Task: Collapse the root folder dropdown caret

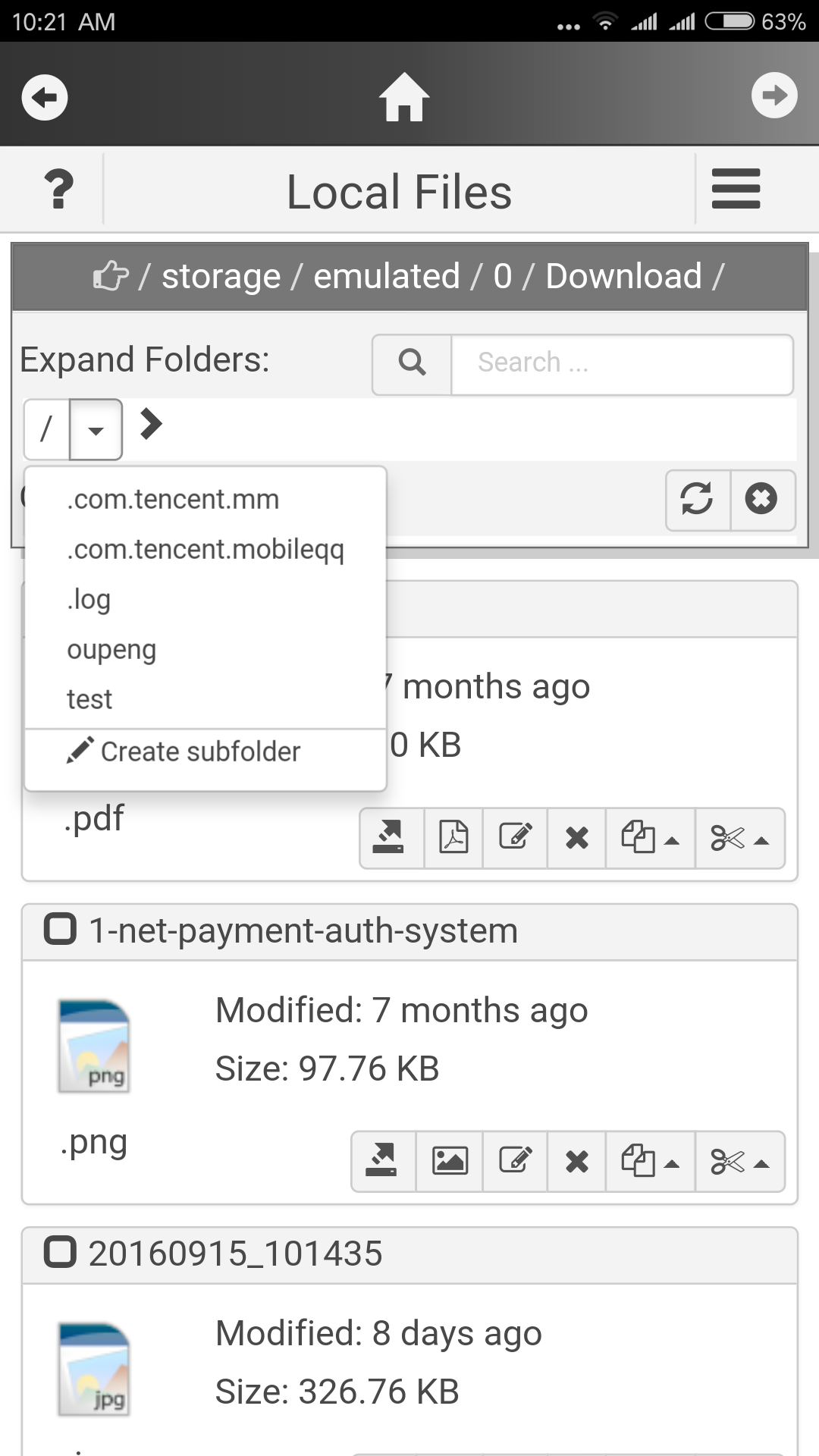Action: tap(96, 430)
